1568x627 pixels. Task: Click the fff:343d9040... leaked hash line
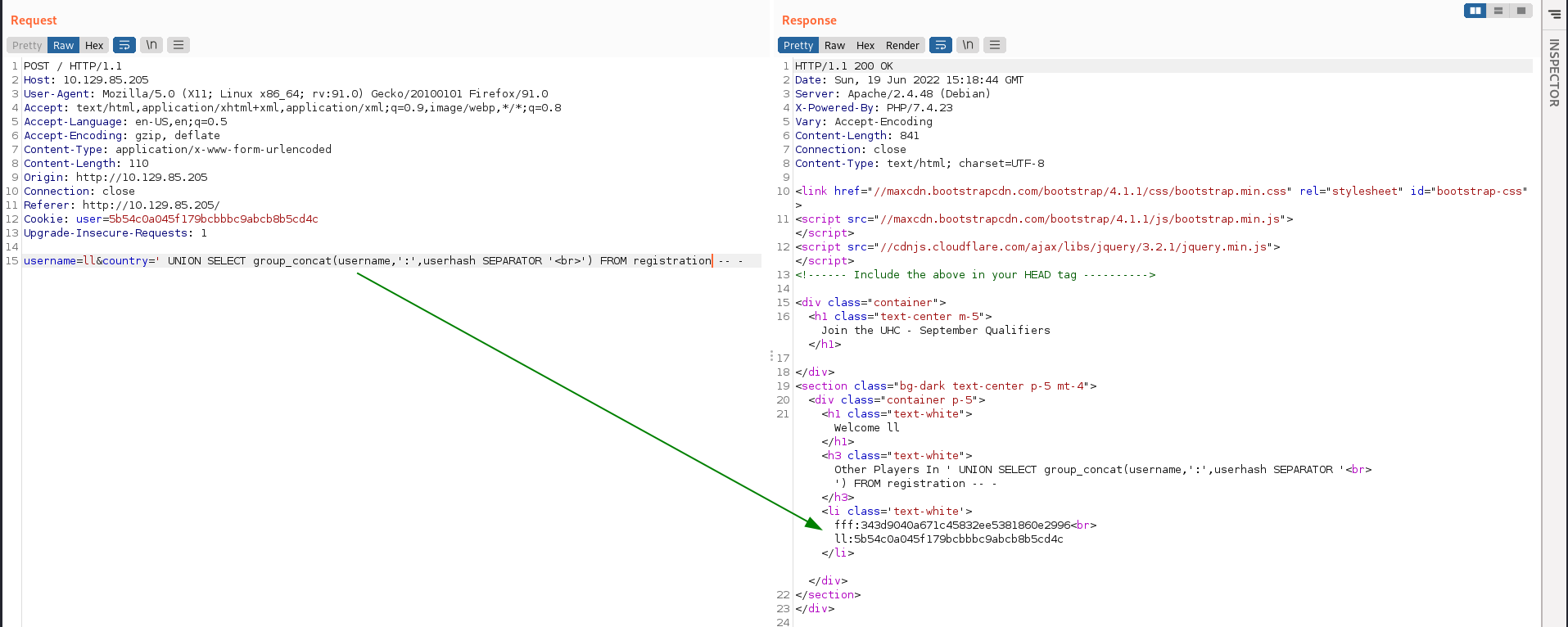click(965, 526)
